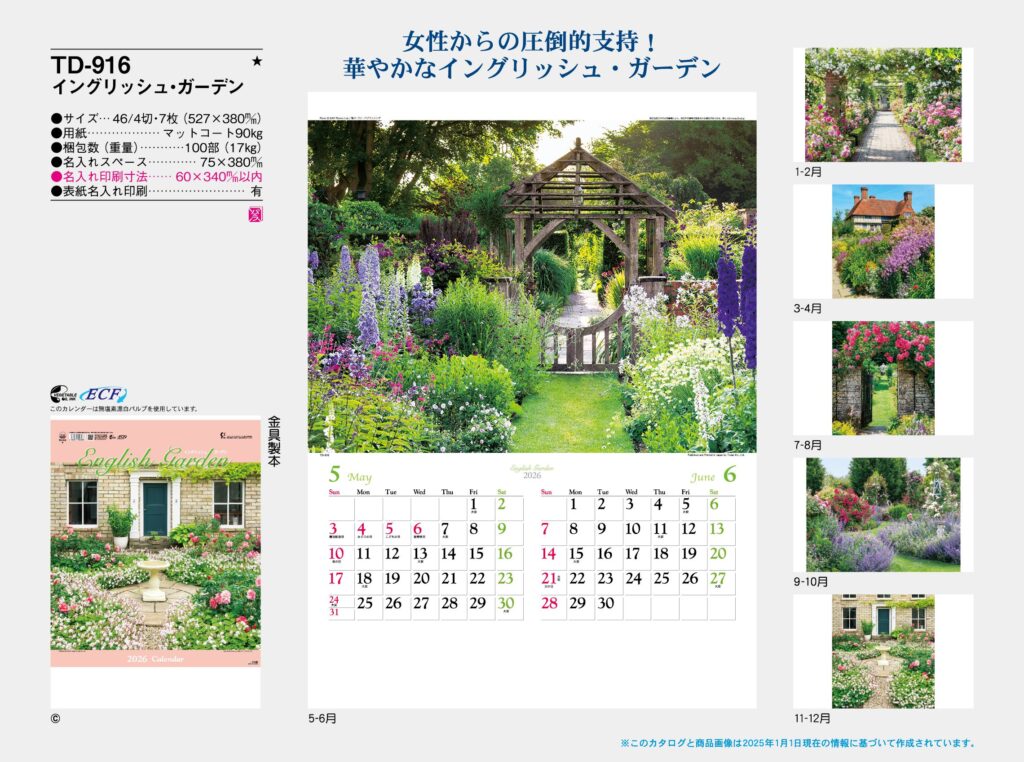
Task: Click the main garden pergola photo
Action: (532, 286)
